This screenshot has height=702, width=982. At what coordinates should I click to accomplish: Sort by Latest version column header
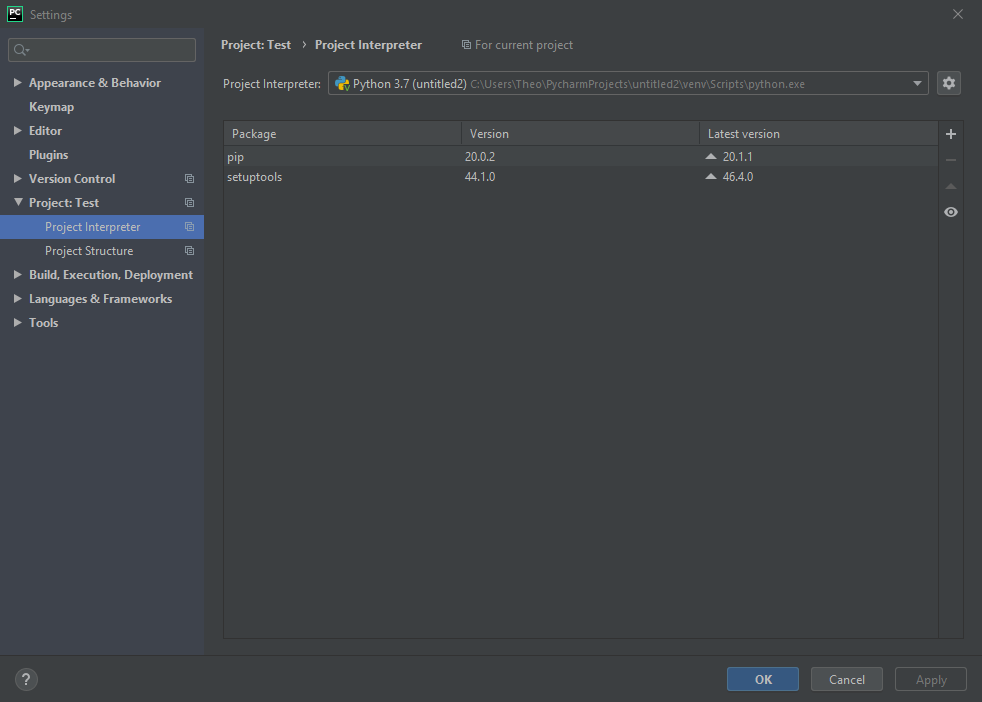coord(819,134)
